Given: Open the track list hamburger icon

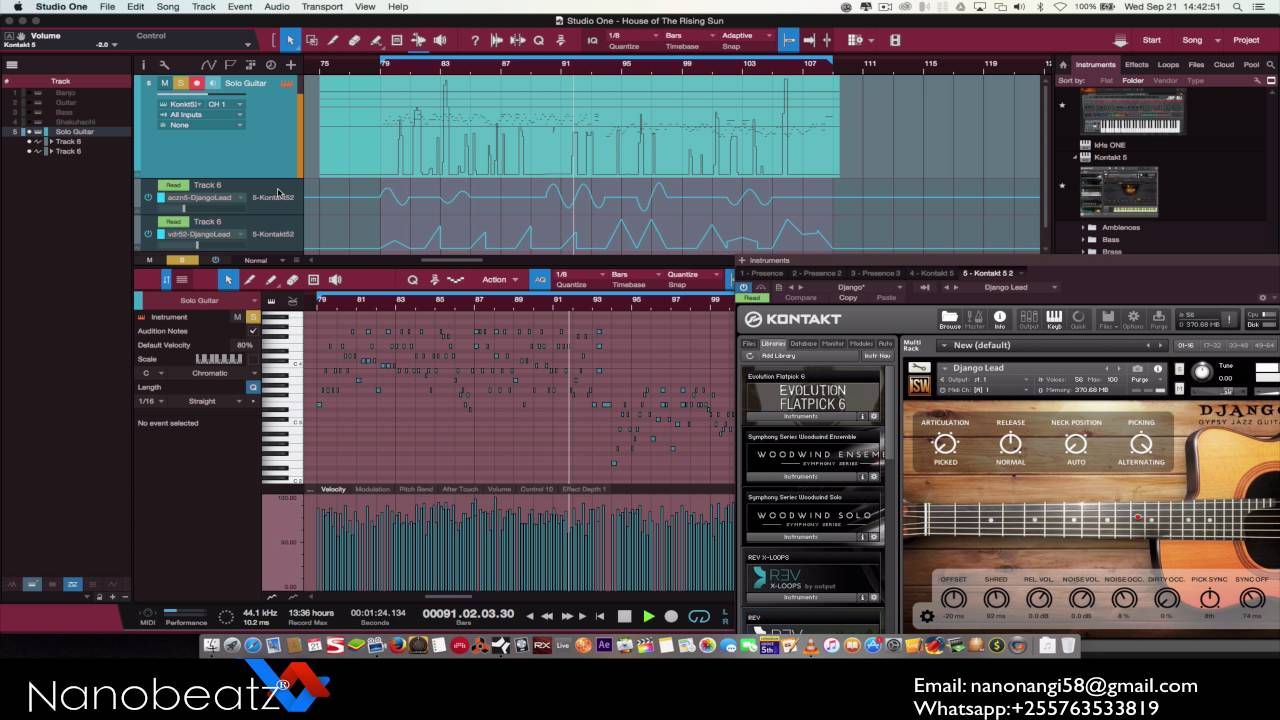Looking at the screenshot, I should pos(12,65).
